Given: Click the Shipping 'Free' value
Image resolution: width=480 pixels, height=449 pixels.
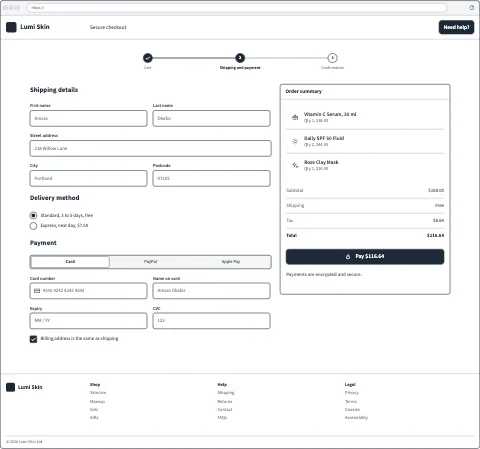Looking at the screenshot, I should pos(439,205).
